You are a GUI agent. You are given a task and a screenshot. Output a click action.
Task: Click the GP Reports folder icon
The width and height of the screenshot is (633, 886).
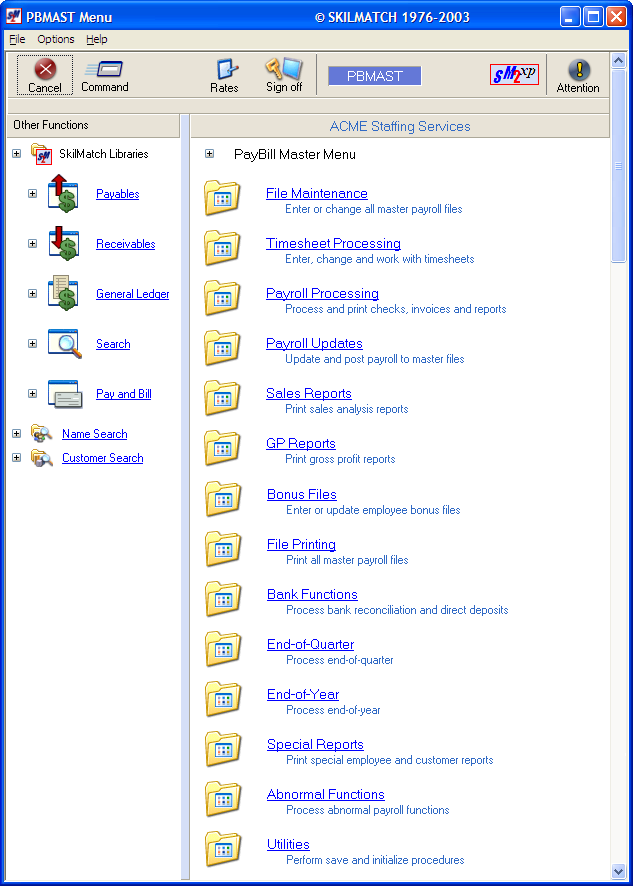pyautogui.click(x=222, y=448)
